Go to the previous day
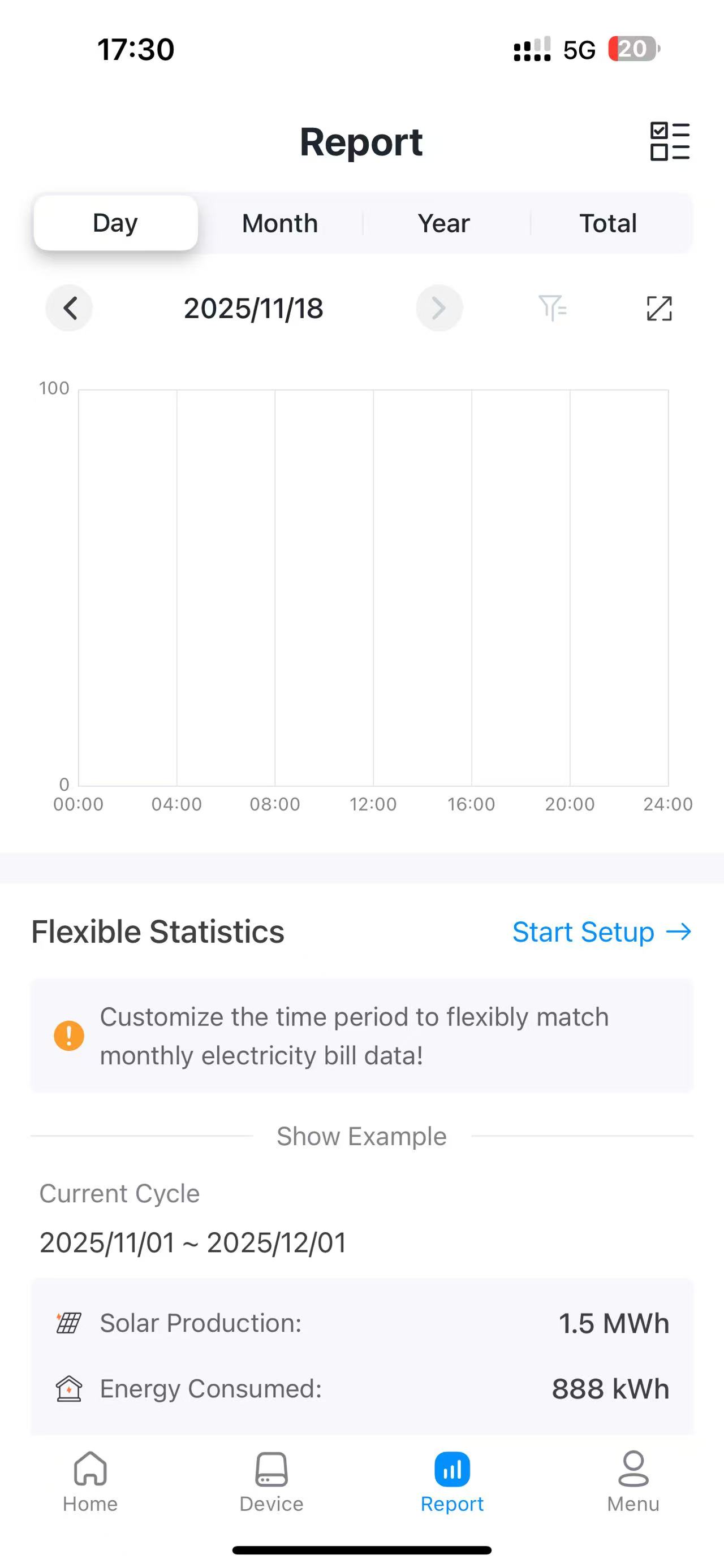The height and width of the screenshot is (1568, 724). [70, 308]
